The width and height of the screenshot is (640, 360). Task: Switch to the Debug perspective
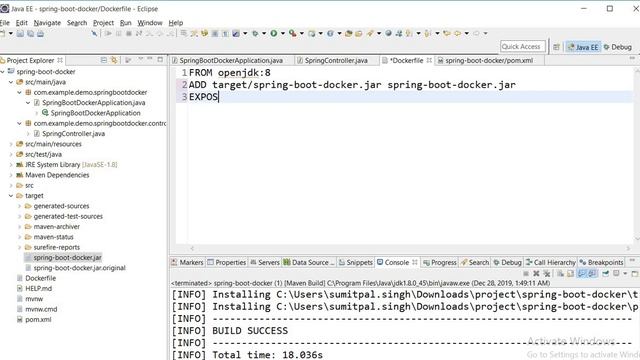(x=618, y=47)
